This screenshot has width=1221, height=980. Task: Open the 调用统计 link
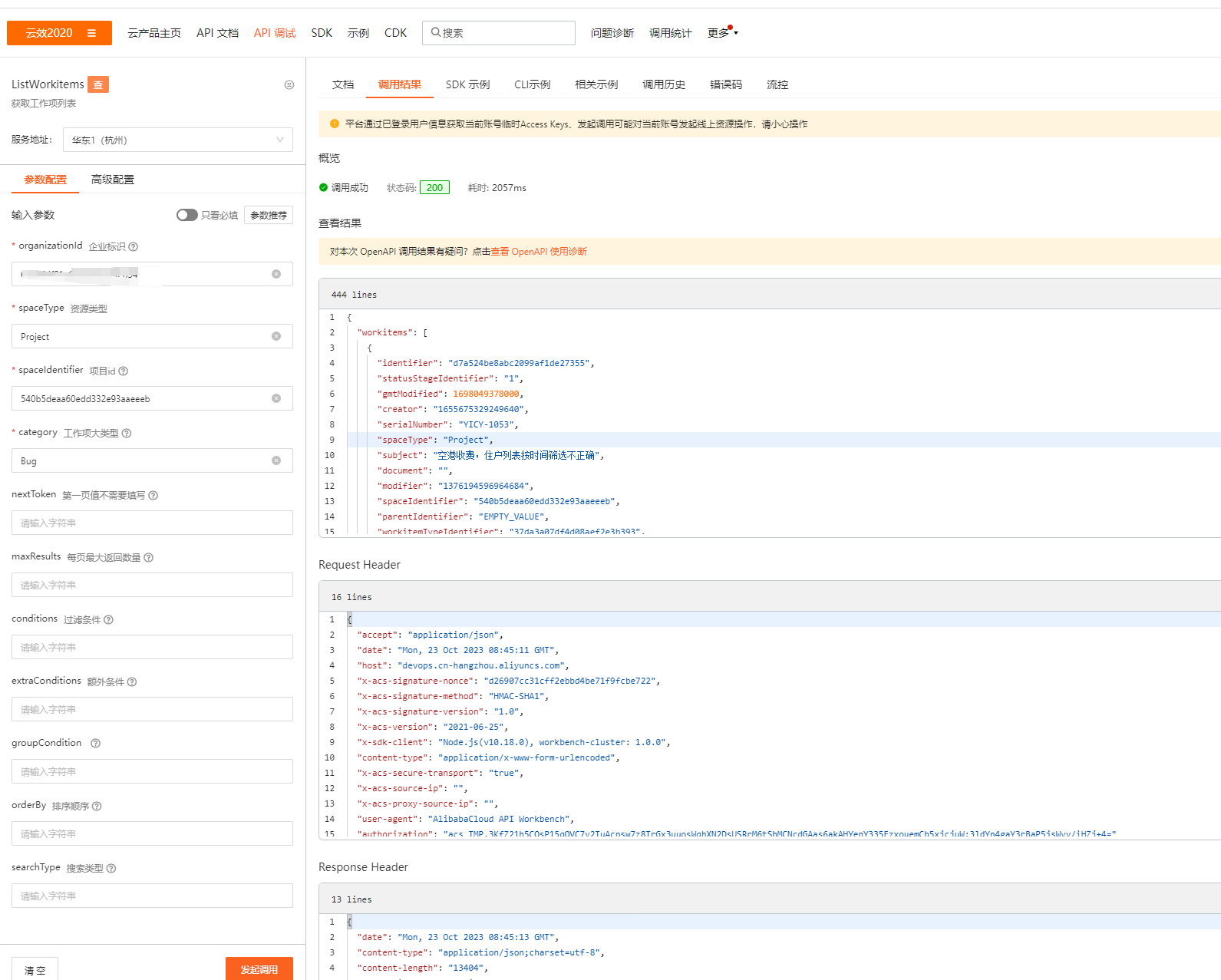[x=670, y=33]
